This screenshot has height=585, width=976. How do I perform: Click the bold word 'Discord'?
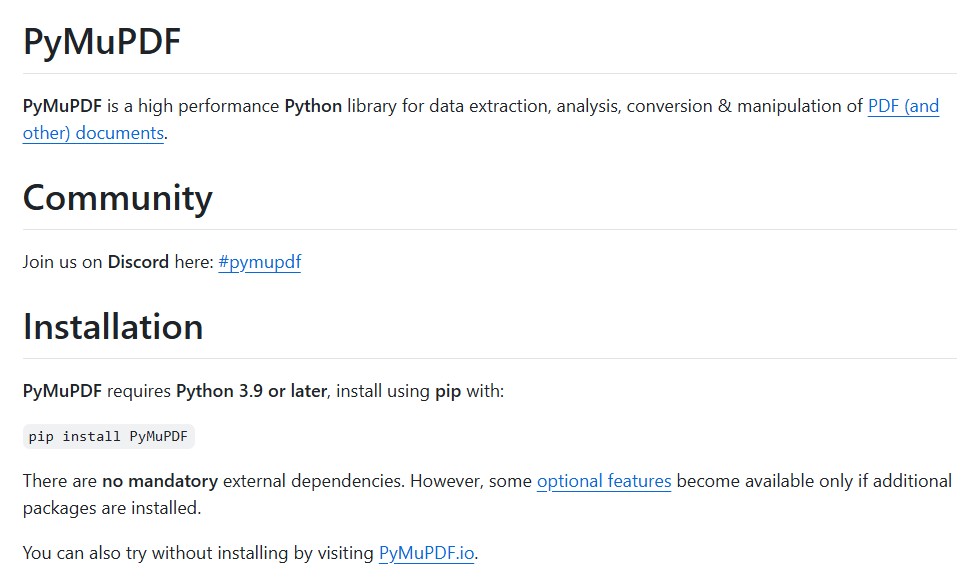(138, 262)
